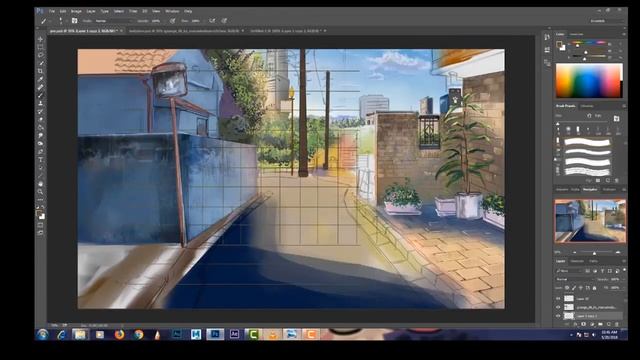Select the Brush tool in toolbox
This screenshot has width=640, height=360.
[x=40, y=95]
